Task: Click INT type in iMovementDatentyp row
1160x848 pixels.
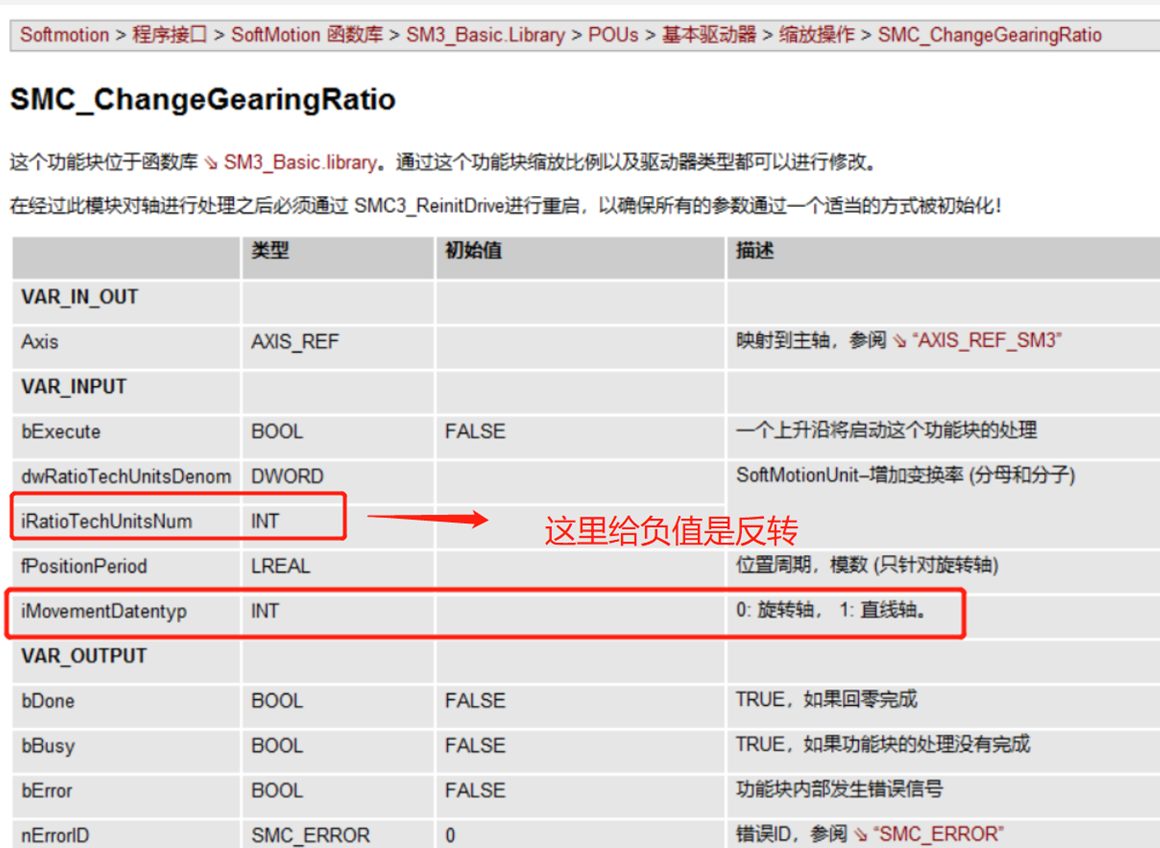Action: 265,611
